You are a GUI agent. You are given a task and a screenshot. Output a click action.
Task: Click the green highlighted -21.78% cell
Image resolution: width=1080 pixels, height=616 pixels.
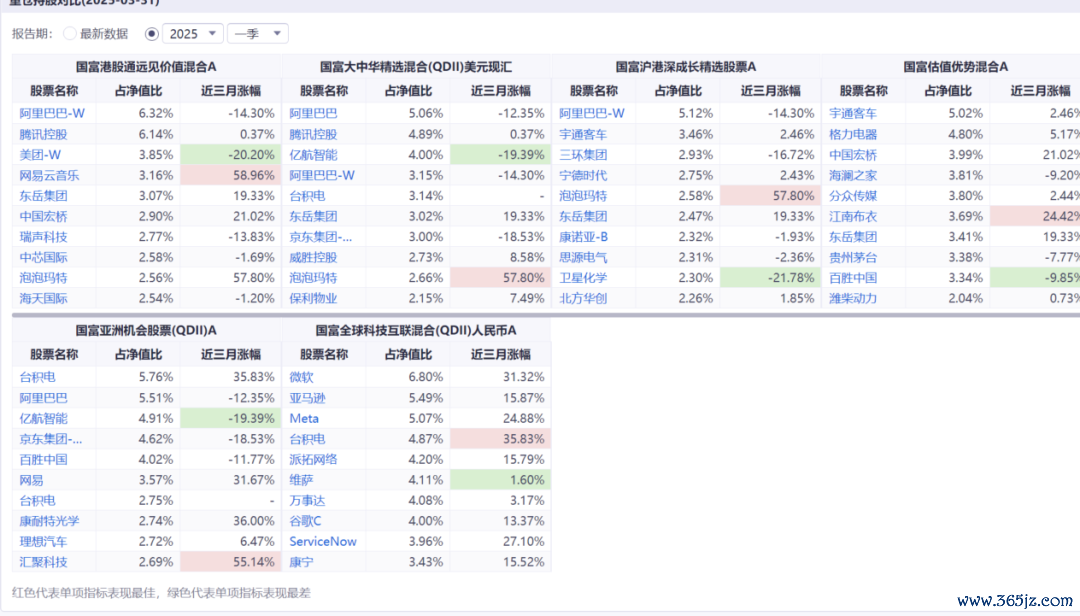[x=771, y=278]
